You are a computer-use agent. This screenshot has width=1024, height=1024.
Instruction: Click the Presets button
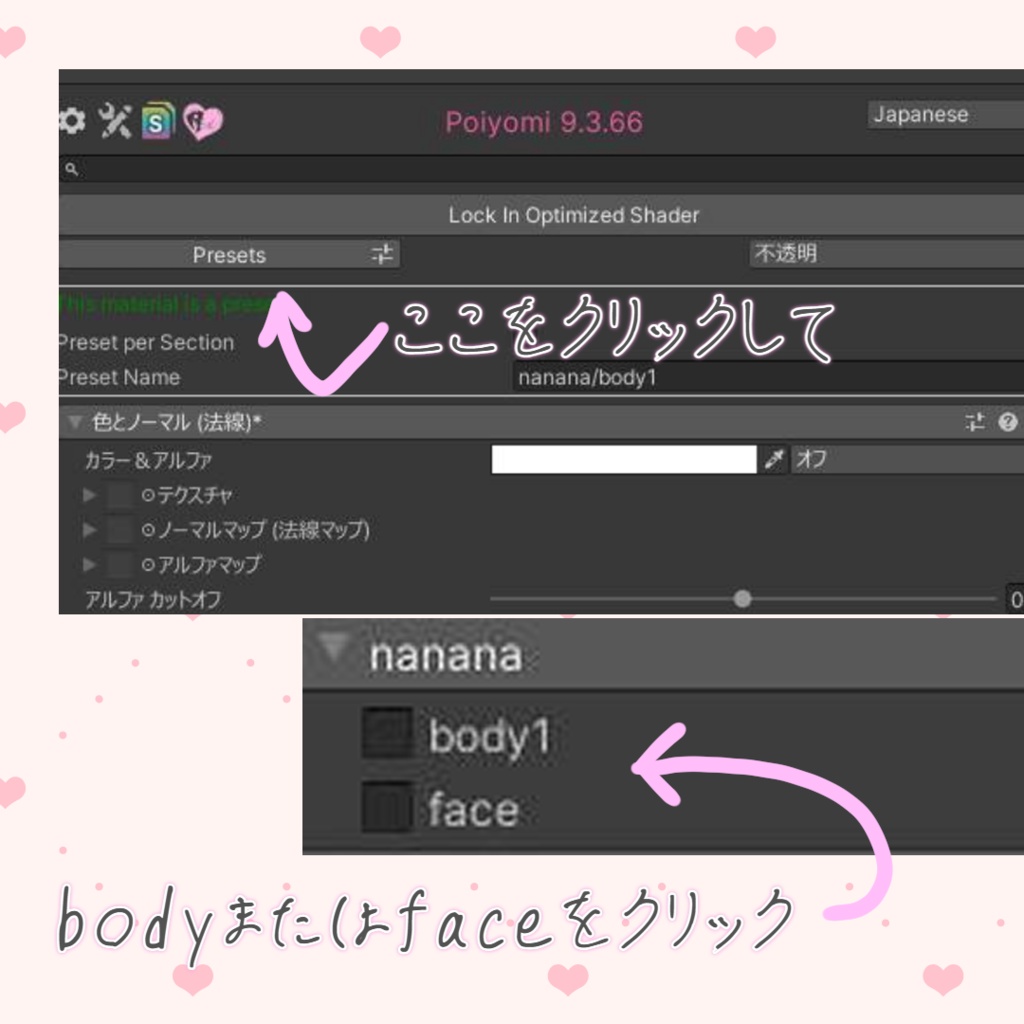pos(229,254)
